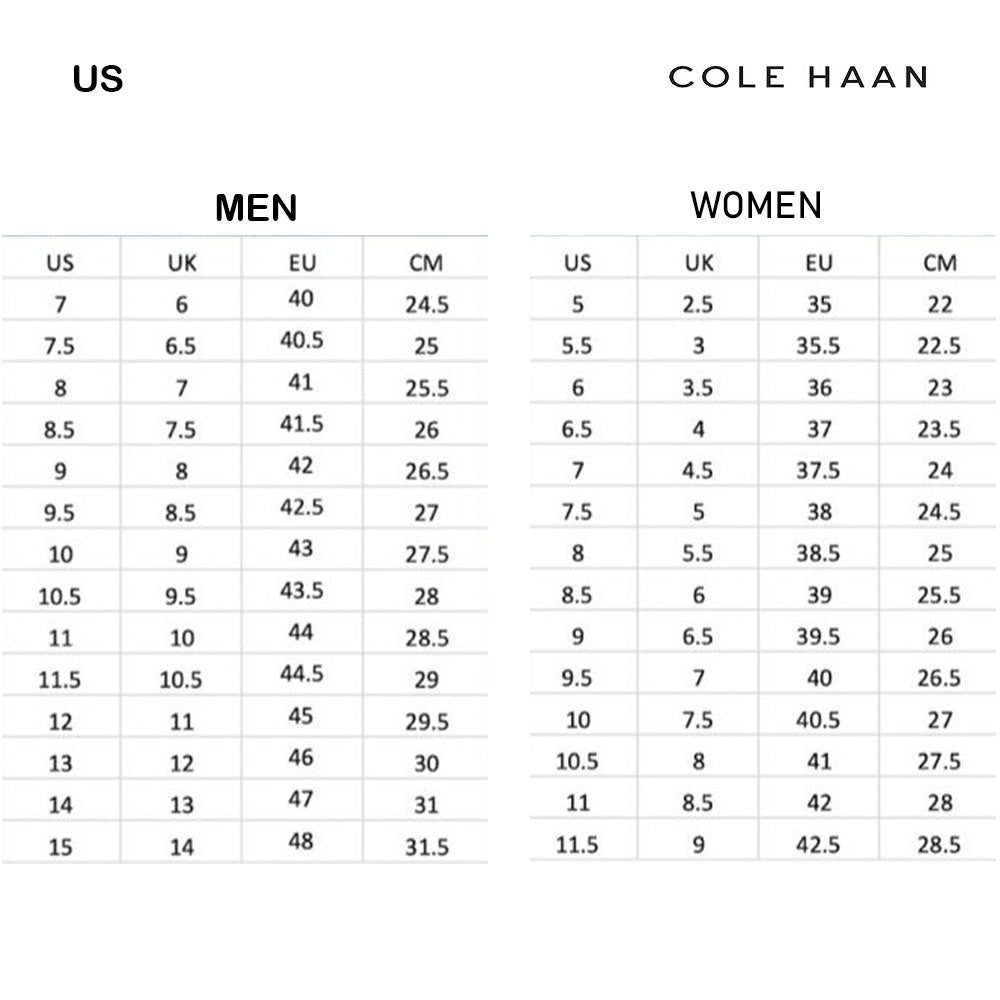1000x1000 pixels.
Task: Click men's 31.5 CM cell
Action: [x=426, y=847]
